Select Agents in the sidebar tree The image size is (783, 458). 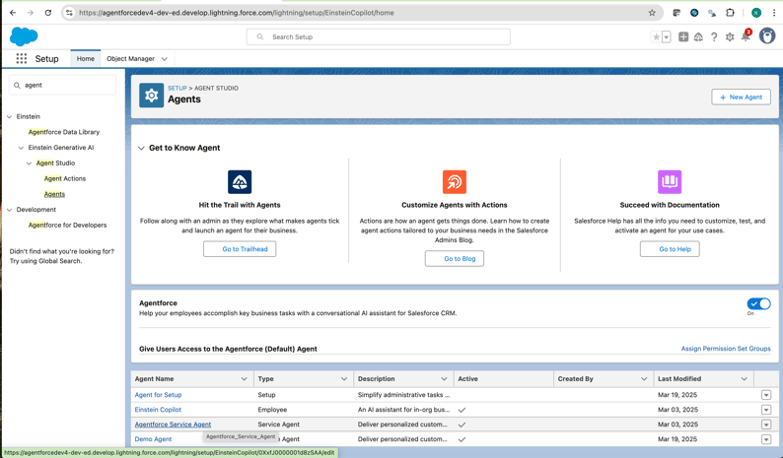54,194
